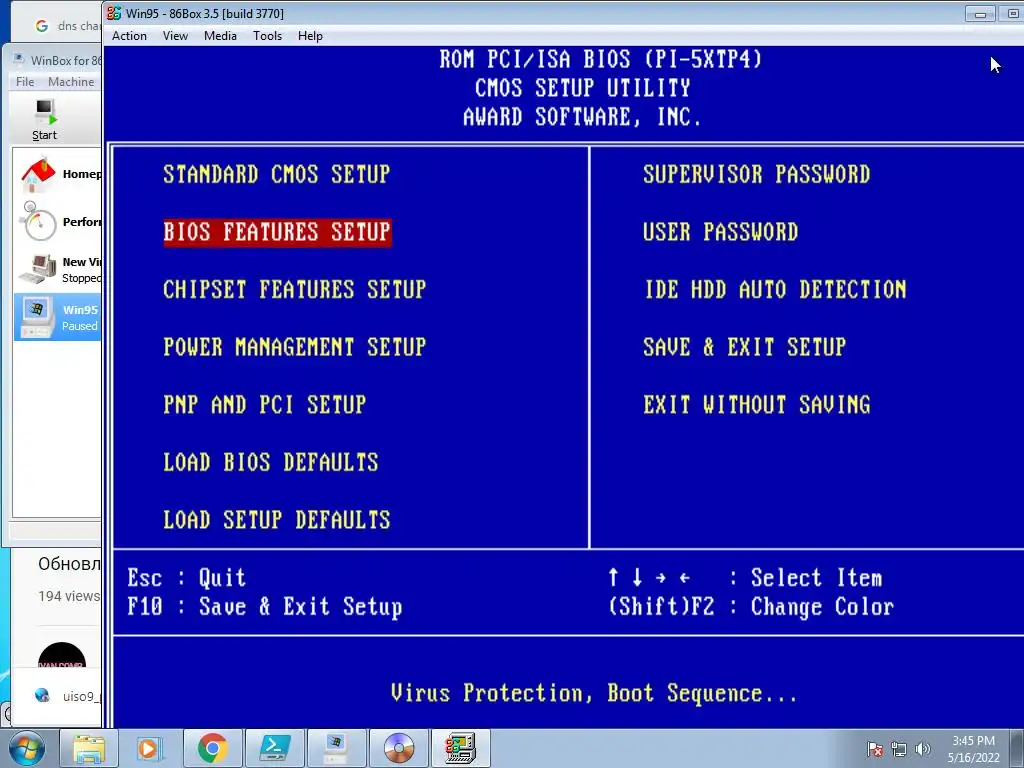Viewport: 1024px width, 768px height.
Task: Open the View menu in 86Box
Action: tap(175, 36)
